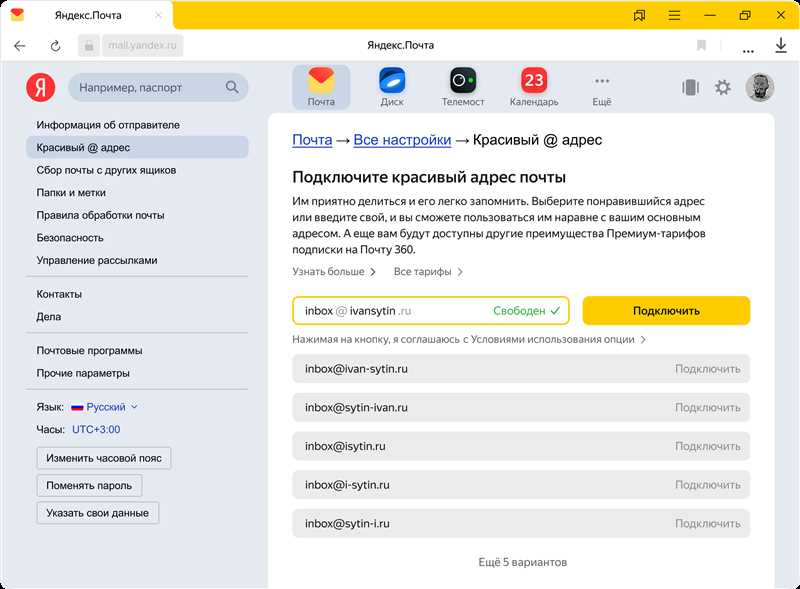Open the layout panels icon beside gear
Image resolution: width=800 pixels, height=589 pixels.
[690, 87]
